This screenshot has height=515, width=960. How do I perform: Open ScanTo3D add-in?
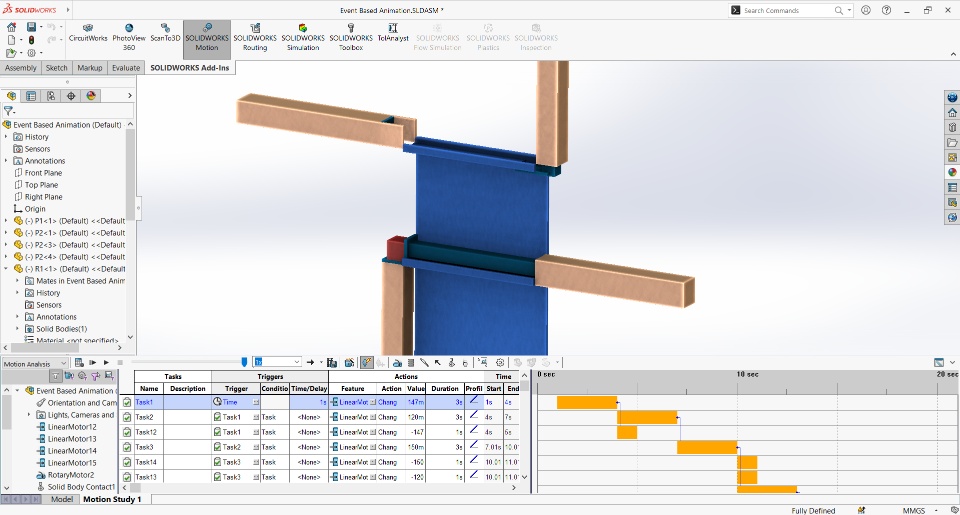tap(165, 33)
